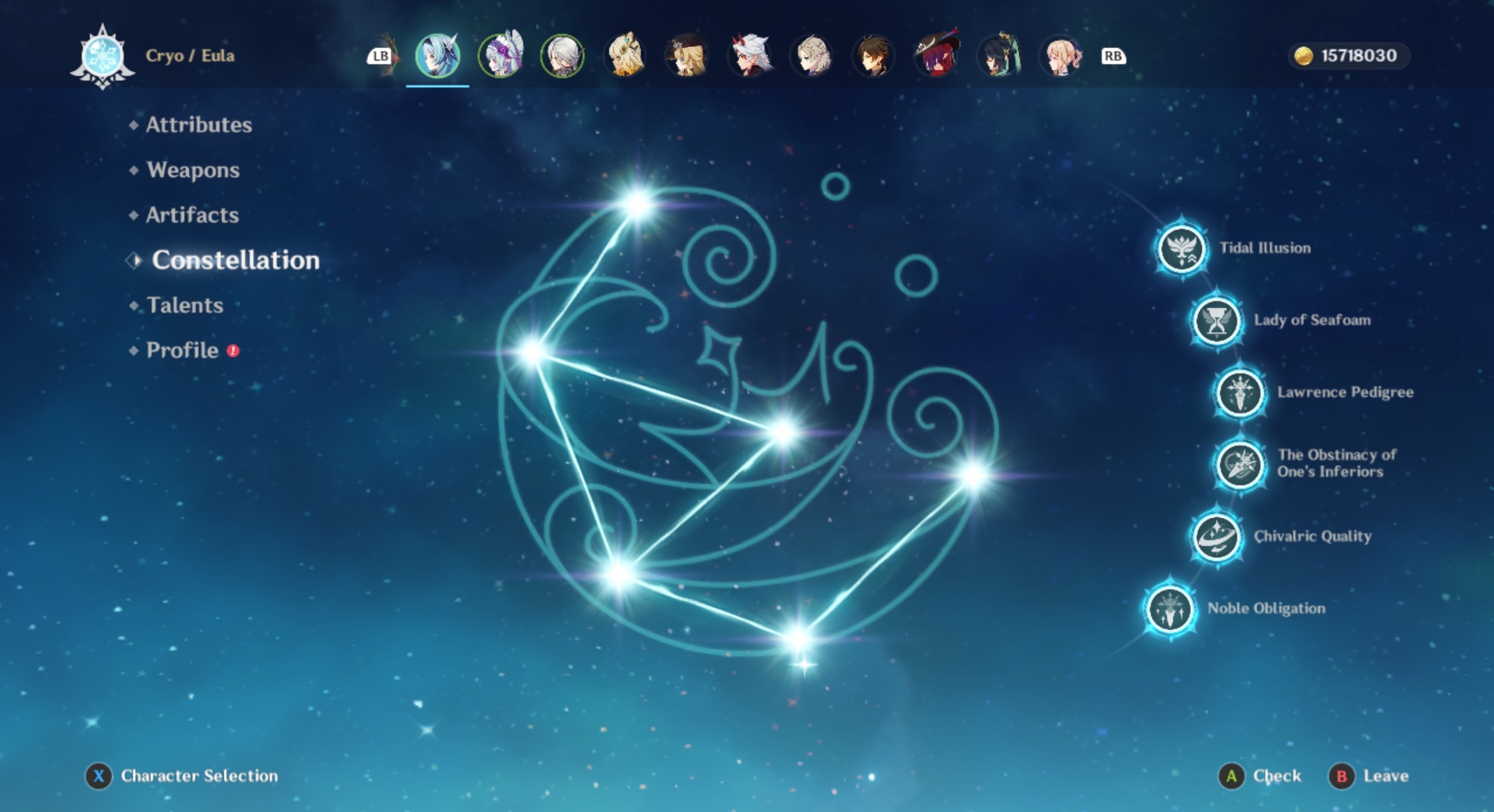Click the RB next-character button
The height and width of the screenshot is (812, 1494).
[x=1113, y=56]
